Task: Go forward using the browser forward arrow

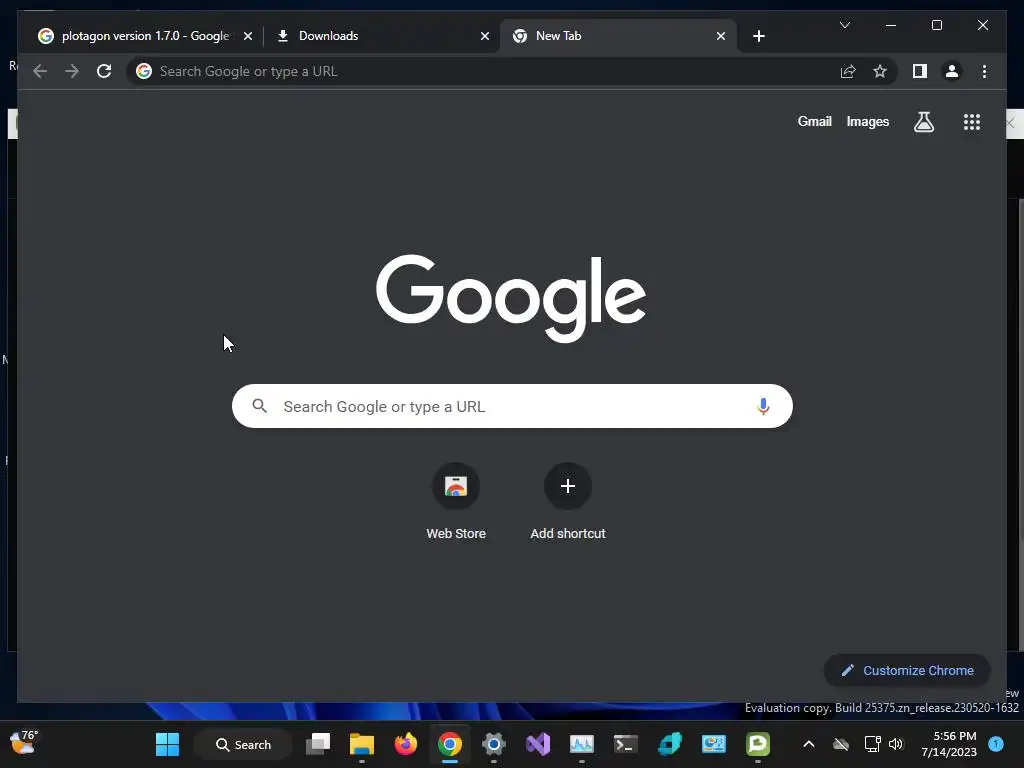Action: tap(72, 71)
